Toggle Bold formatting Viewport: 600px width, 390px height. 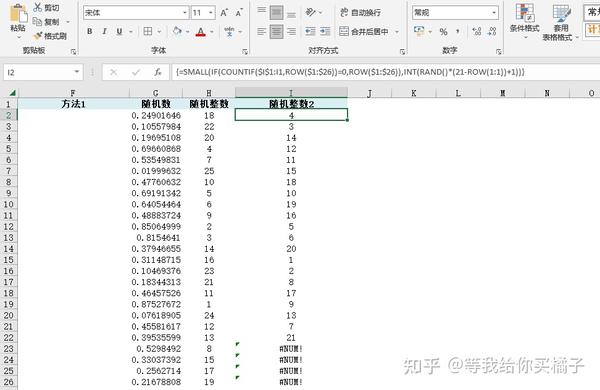pyautogui.click(x=90, y=31)
